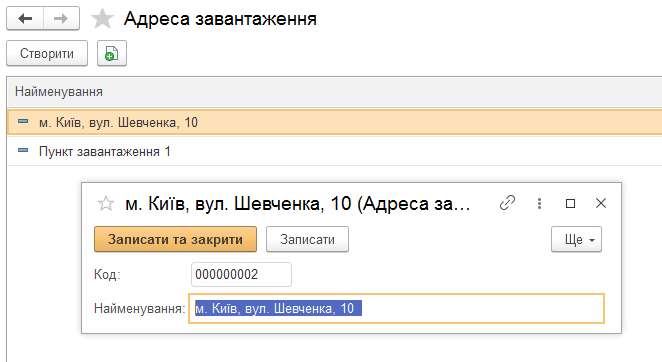Save and close with Записати та закрити
662x362 pixels.
tap(175, 239)
